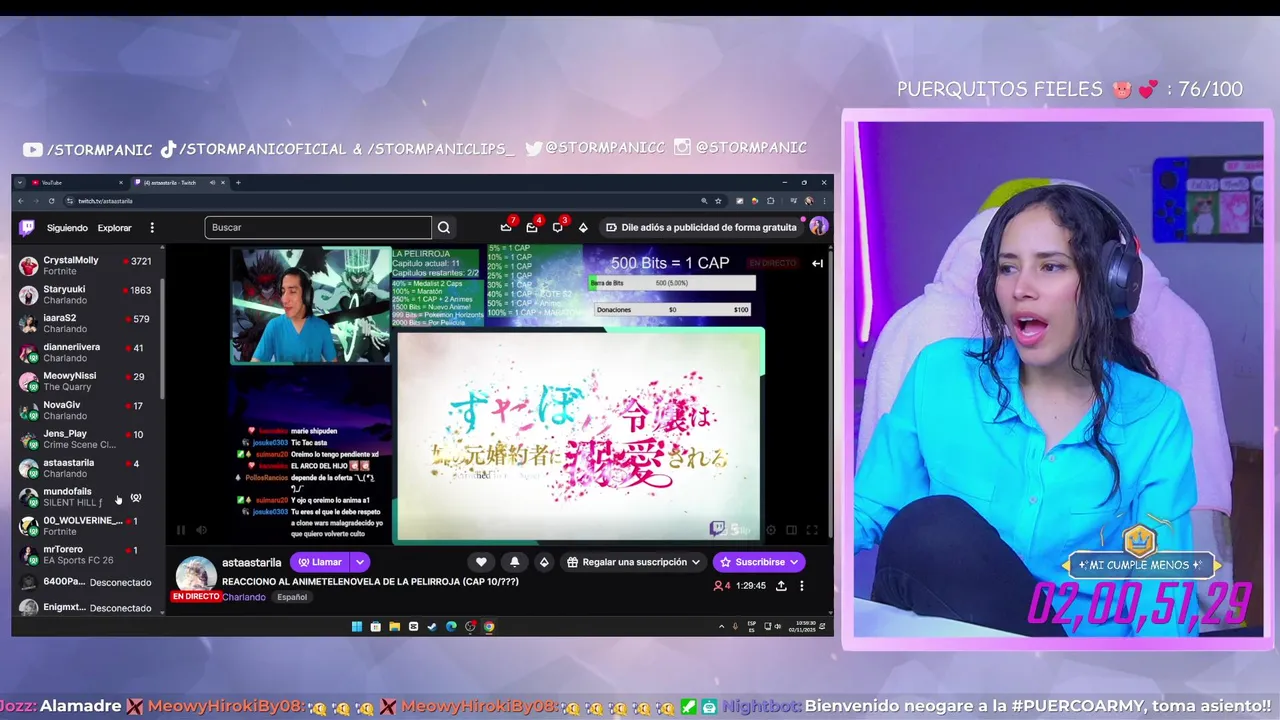Open dianneriivera channel in sidebar
The image size is (1280, 720).
point(88,352)
